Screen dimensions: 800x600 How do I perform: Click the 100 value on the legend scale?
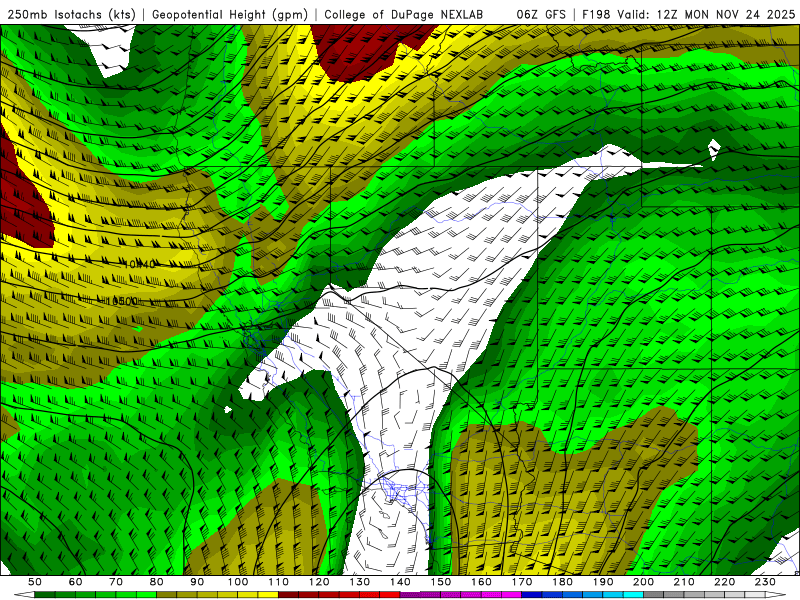pyautogui.click(x=238, y=582)
